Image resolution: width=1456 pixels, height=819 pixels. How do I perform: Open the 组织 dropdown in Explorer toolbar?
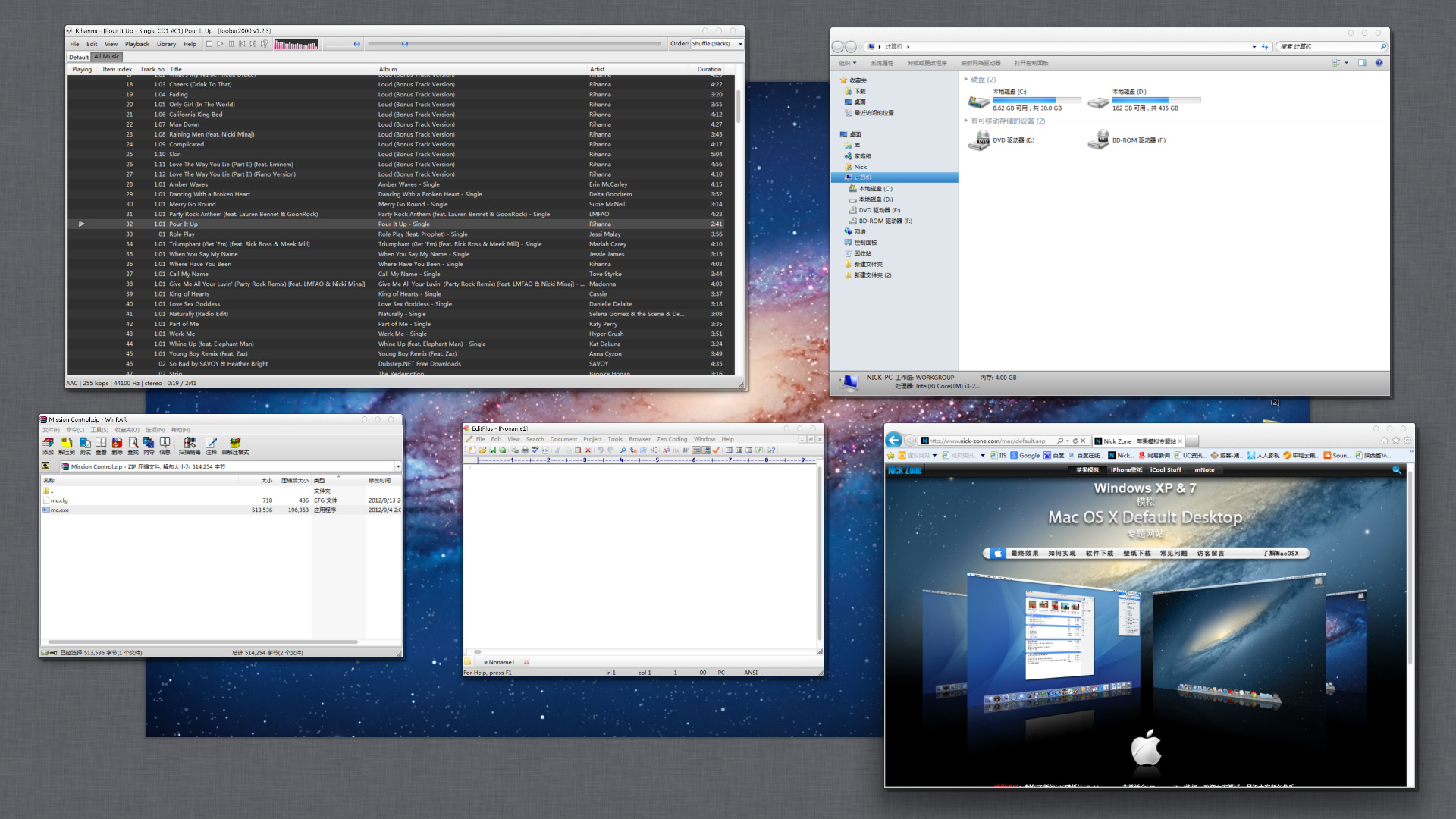[848, 63]
